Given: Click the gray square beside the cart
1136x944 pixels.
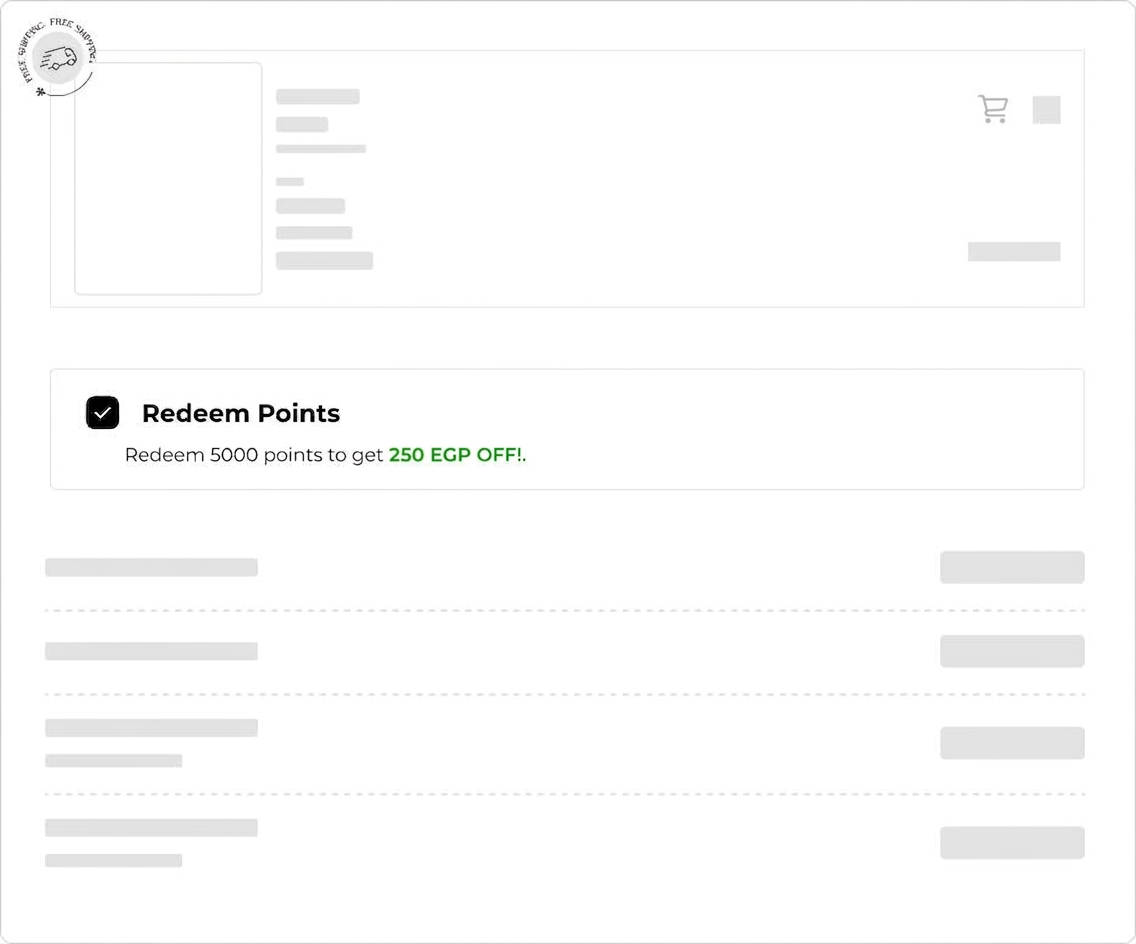Looking at the screenshot, I should [1046, 110].
